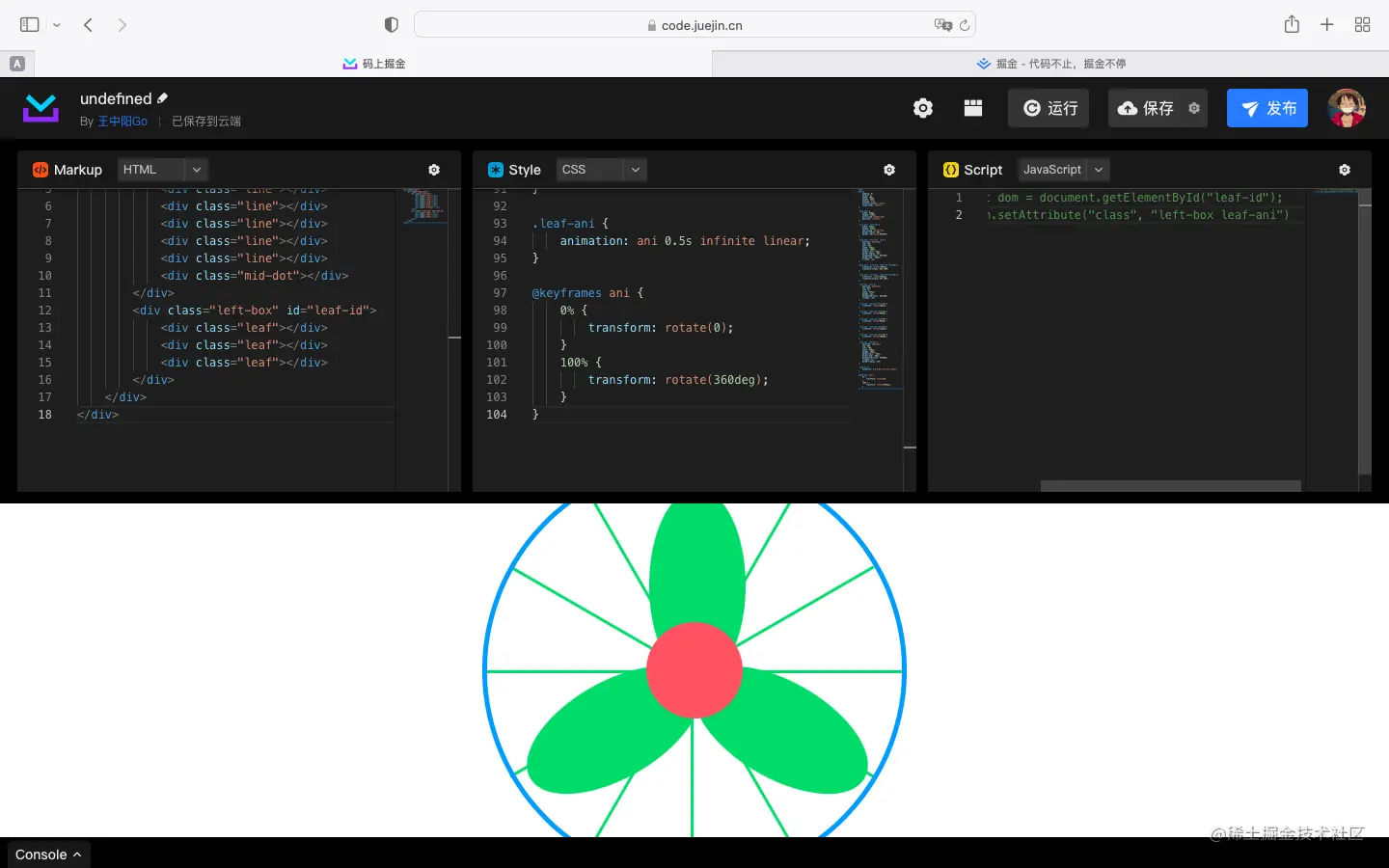Viewport: 1389px width, 868px height.
Task: Place cursor on left-box div line
Action: pyautogui.click(x=255, y=311)
